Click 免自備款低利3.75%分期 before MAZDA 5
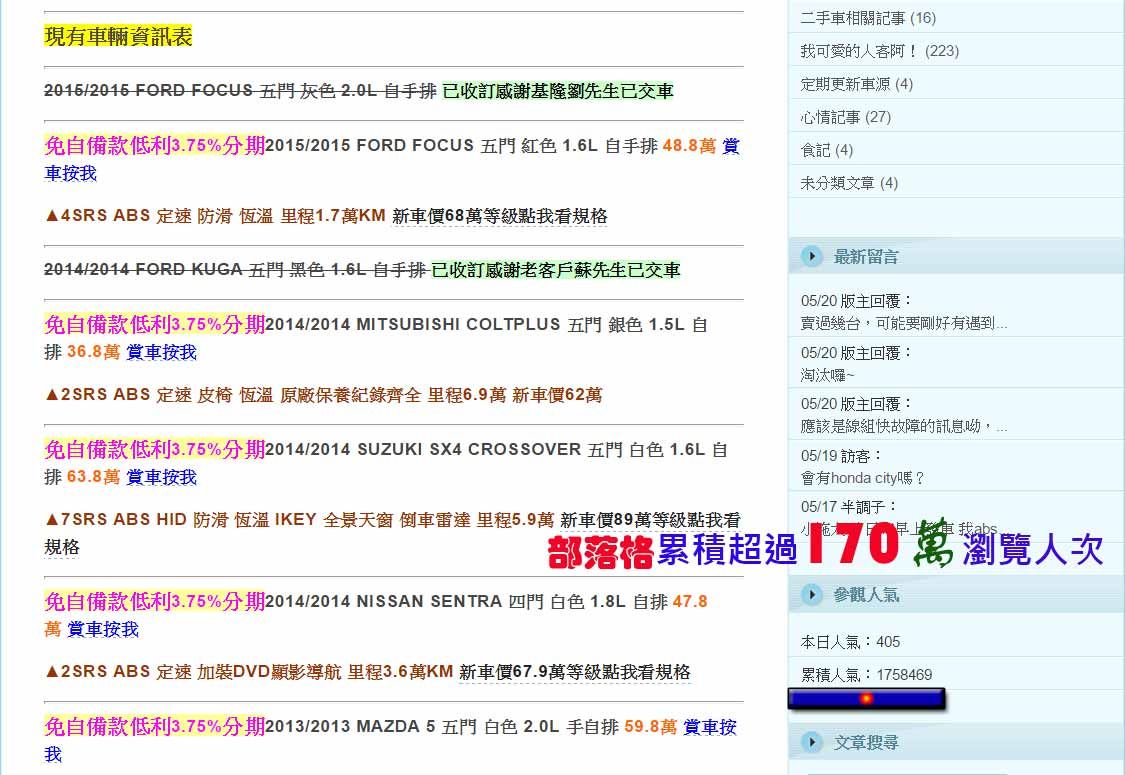This screenshot has width=1125, height=775. 154,726
